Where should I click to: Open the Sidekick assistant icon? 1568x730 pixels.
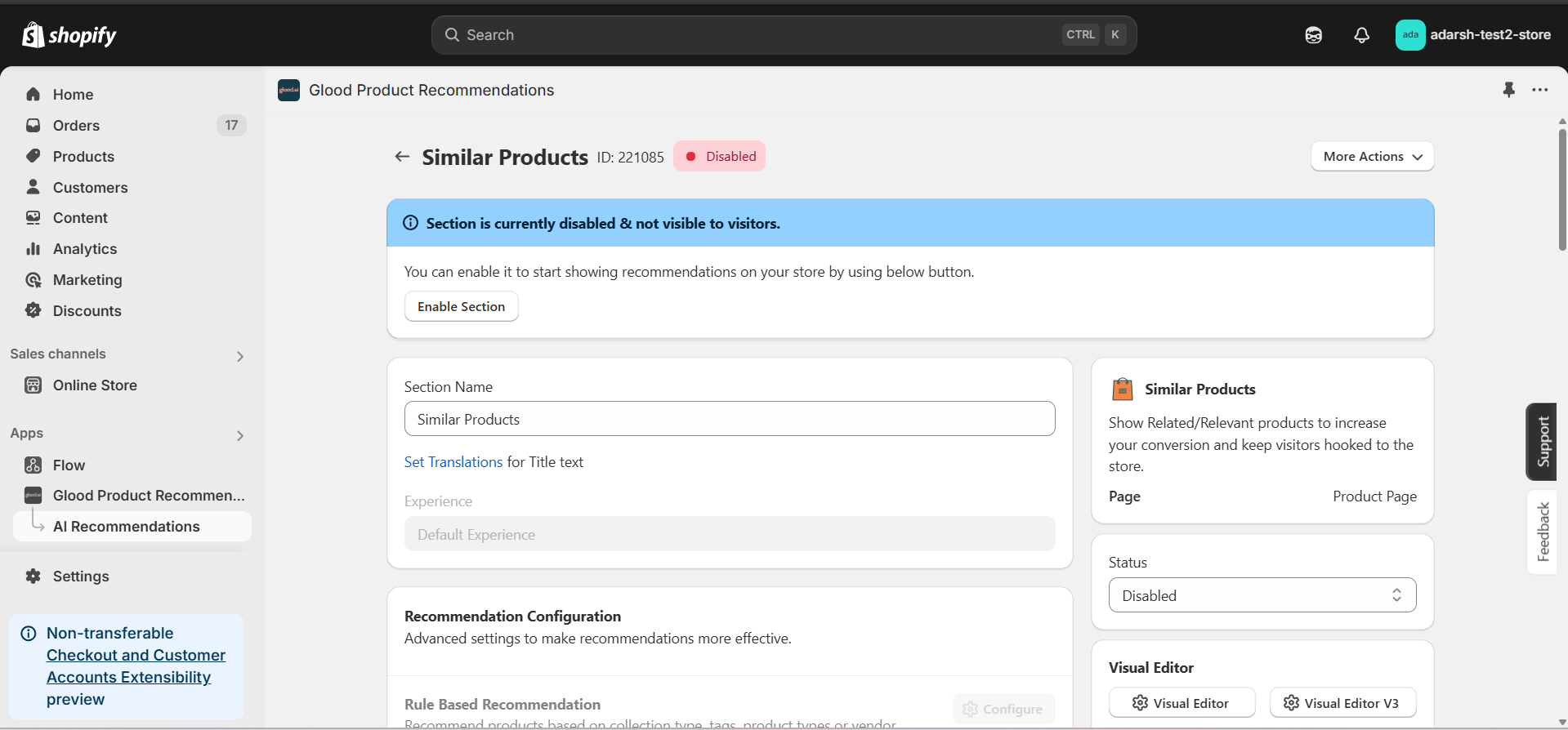pyautogui.click(x=1313, y=35)
